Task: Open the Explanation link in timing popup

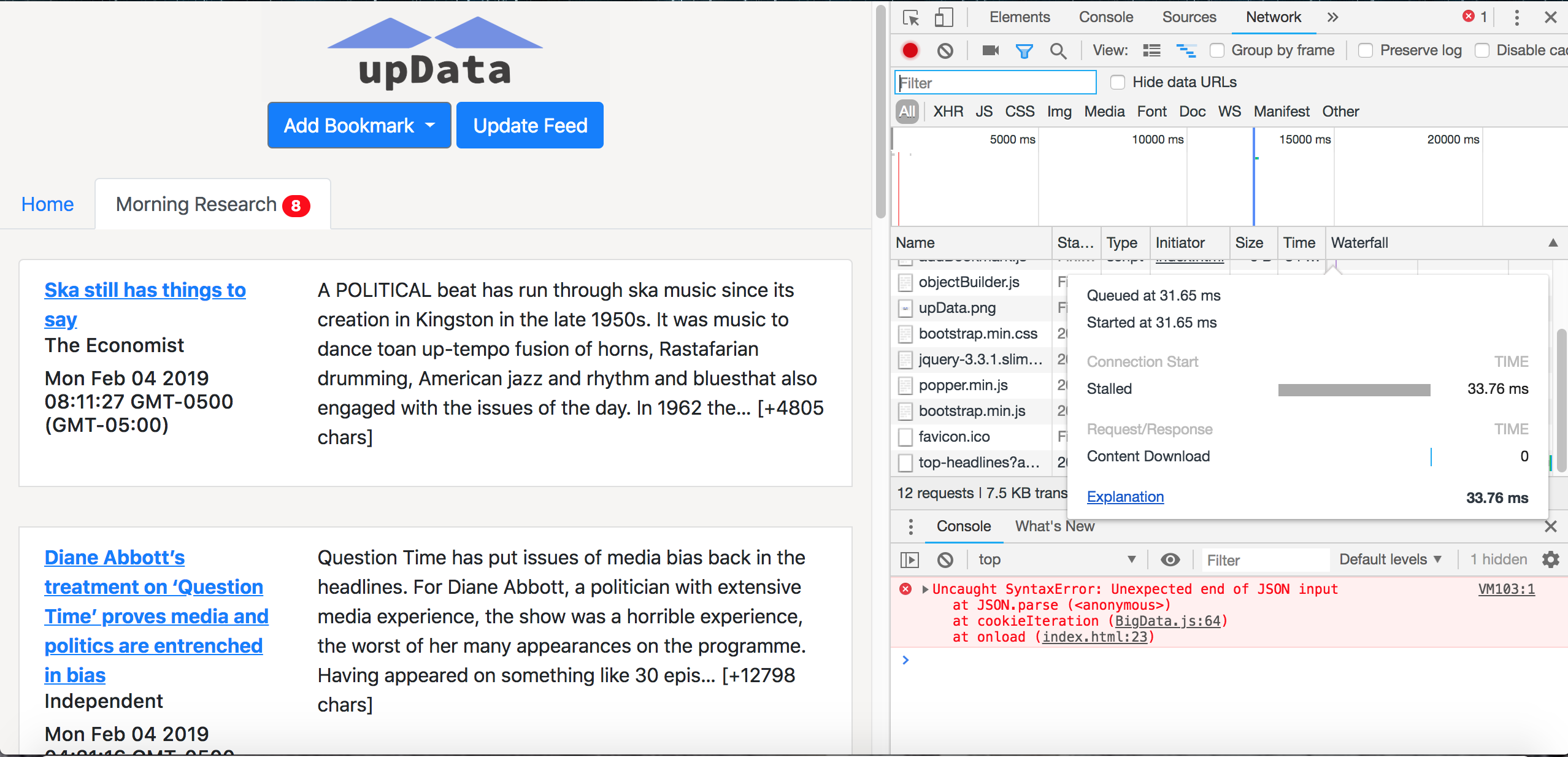Action: [x=1125, y=497]
